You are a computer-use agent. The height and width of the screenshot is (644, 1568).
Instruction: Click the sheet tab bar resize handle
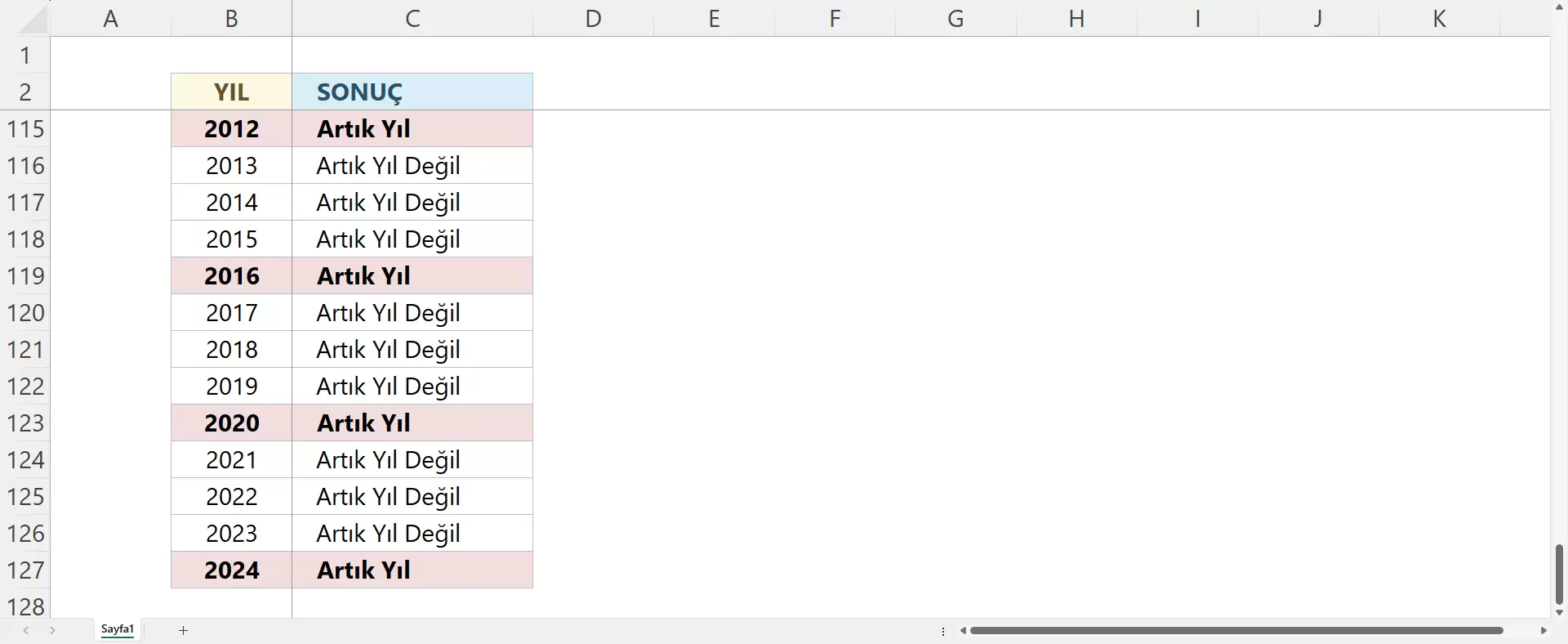(x=943, y=631)
